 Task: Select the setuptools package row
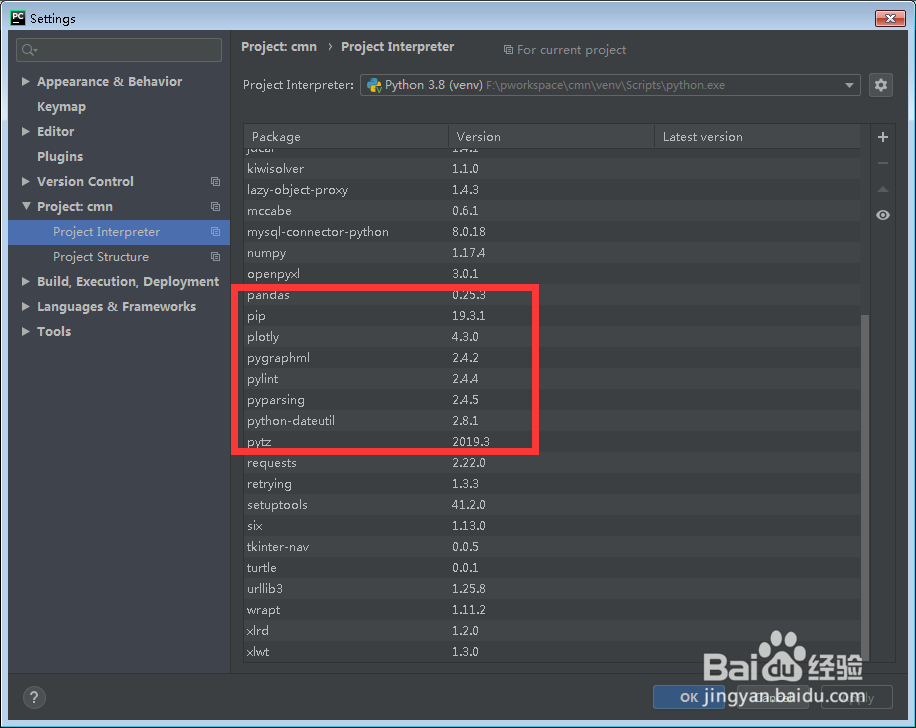(x=551, y=505)
